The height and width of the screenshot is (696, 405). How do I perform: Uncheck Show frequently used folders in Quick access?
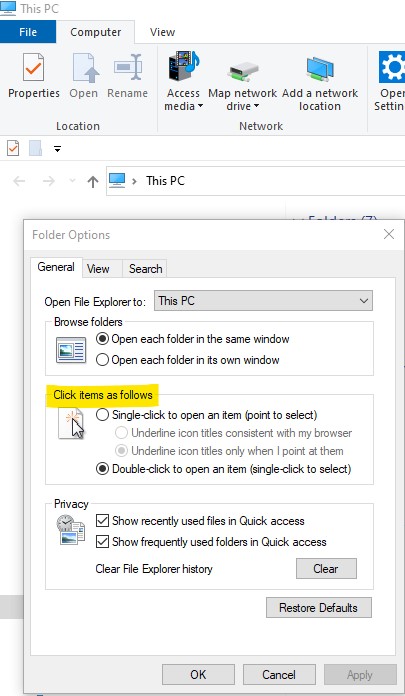(x=103, y=542)
